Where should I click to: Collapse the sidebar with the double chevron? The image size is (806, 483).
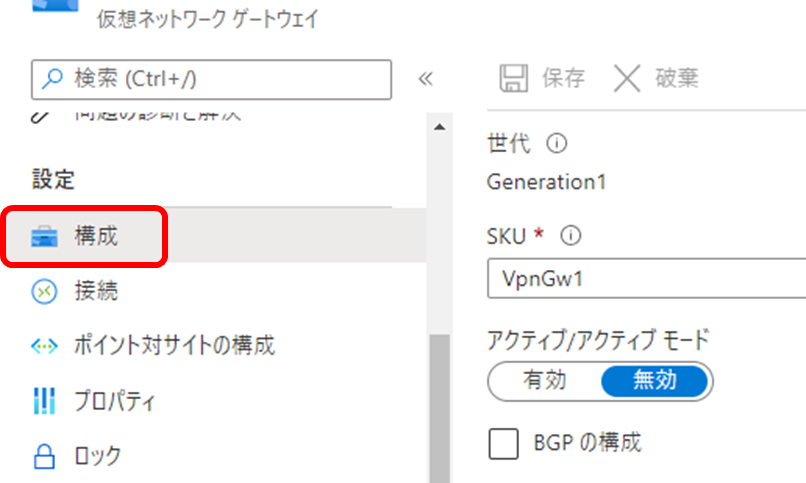click(426, 79)
